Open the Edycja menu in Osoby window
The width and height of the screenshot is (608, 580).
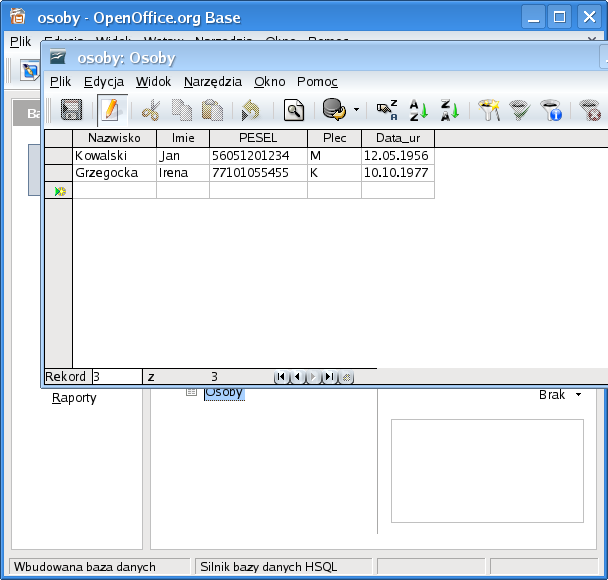pyautogui.click(x=104, y=82)
